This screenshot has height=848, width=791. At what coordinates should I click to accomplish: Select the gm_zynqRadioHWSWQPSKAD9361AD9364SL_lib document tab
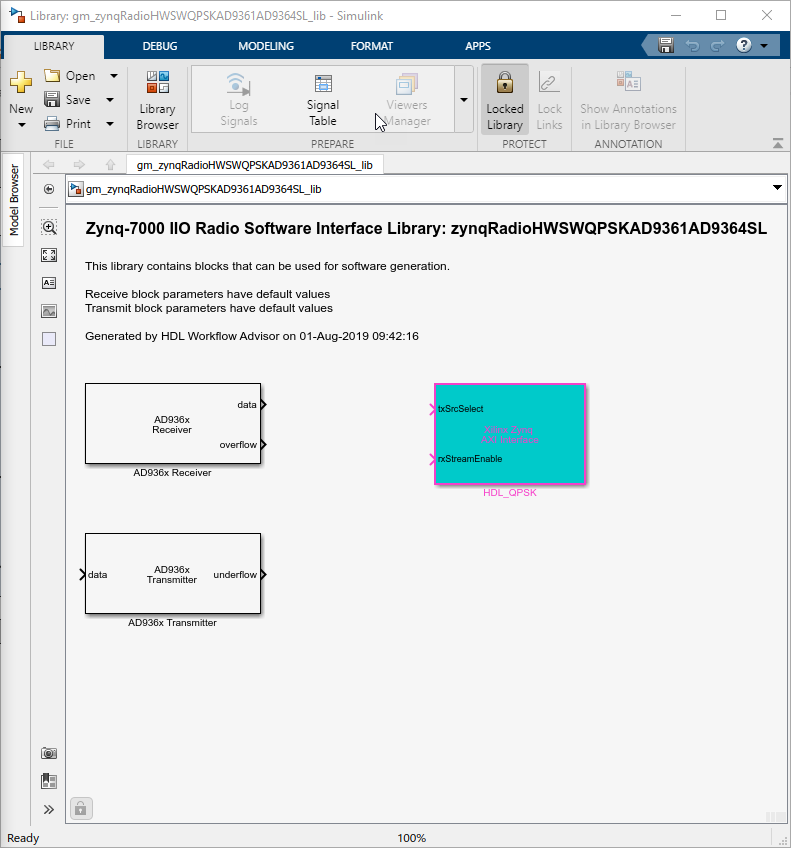click(x=255, y=165)
